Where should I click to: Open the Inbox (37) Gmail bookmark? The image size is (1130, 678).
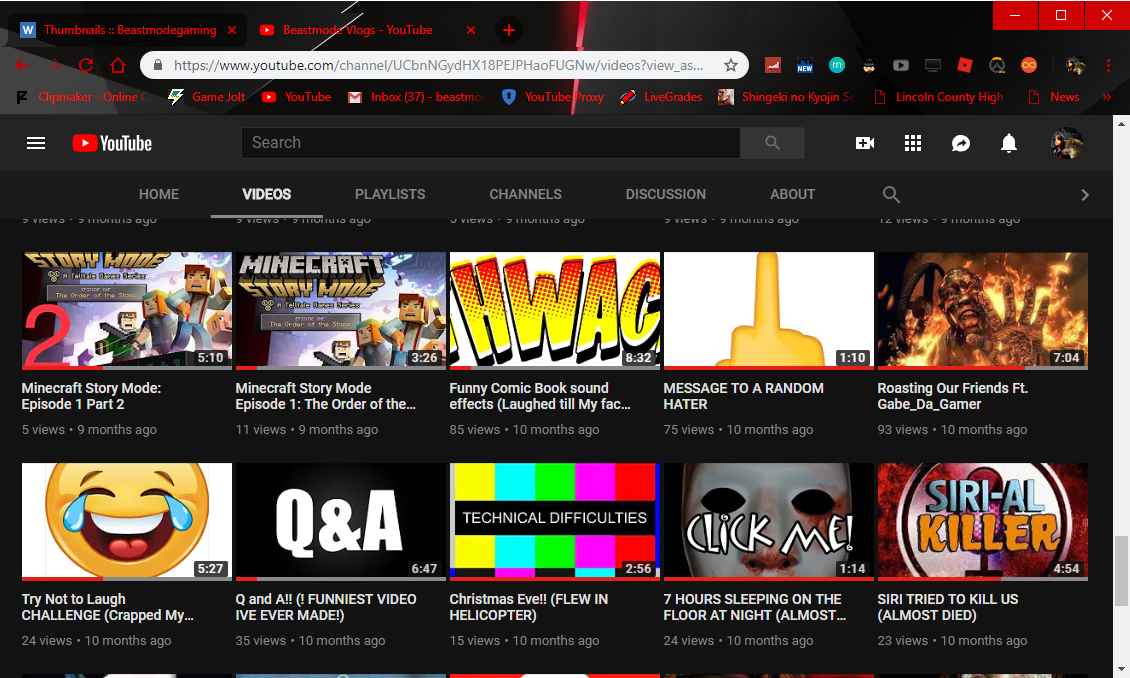tap(416, 97)
